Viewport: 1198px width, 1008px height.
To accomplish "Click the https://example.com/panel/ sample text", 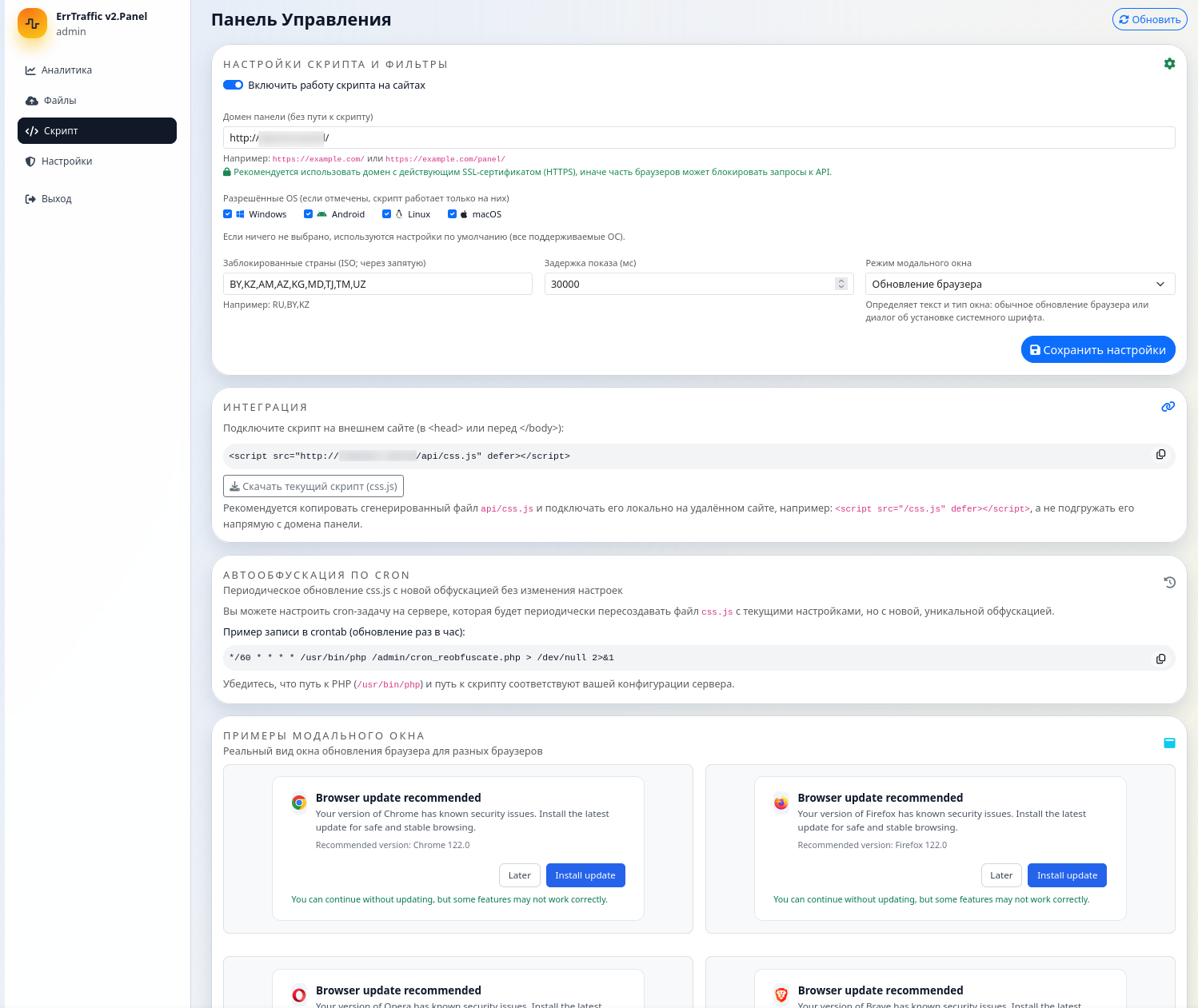I will [x=445, y=159].
